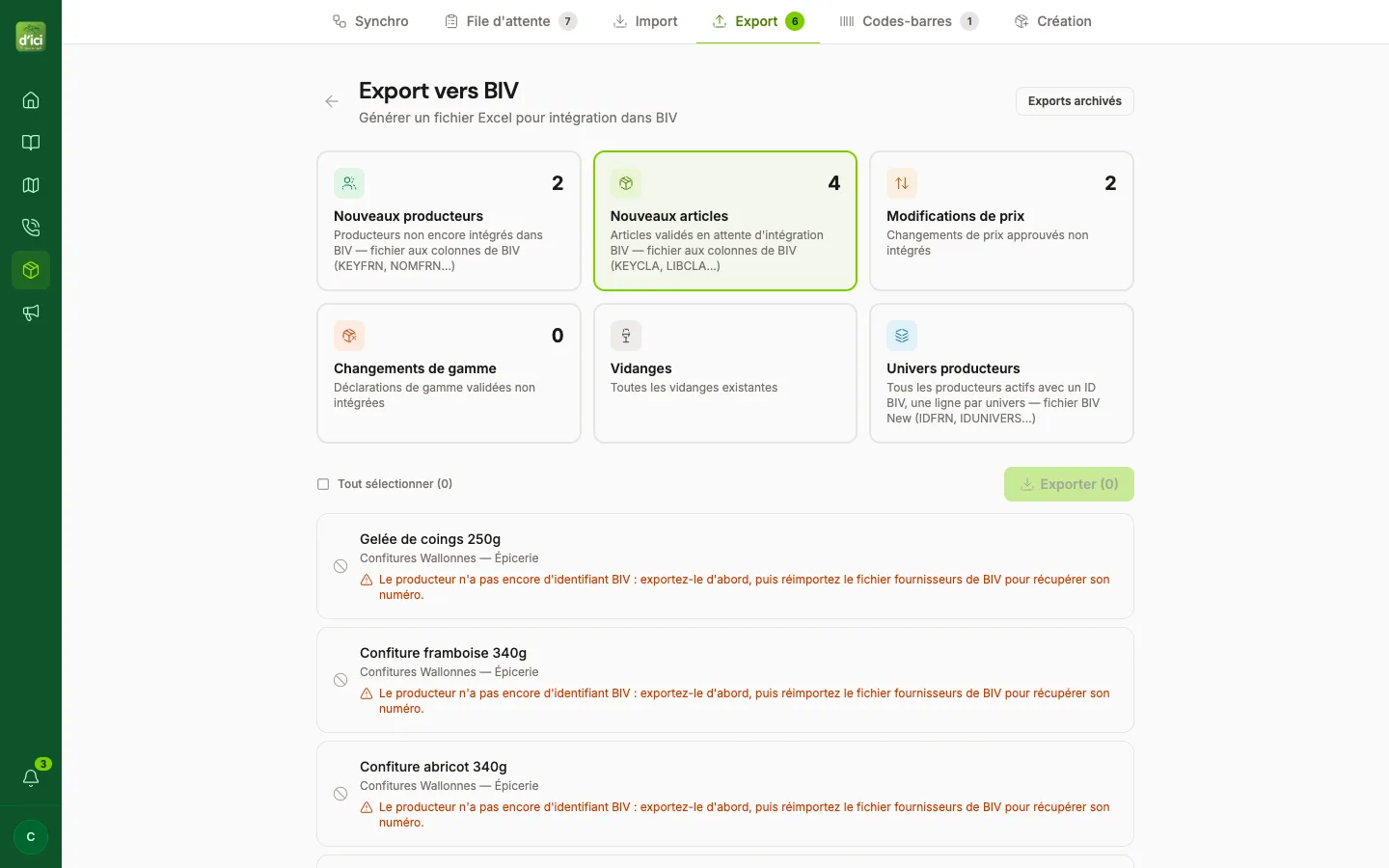Screen dimensions: 1389x868
Task: Click the Confiture abricot 340g title
Action: (433, 767)
